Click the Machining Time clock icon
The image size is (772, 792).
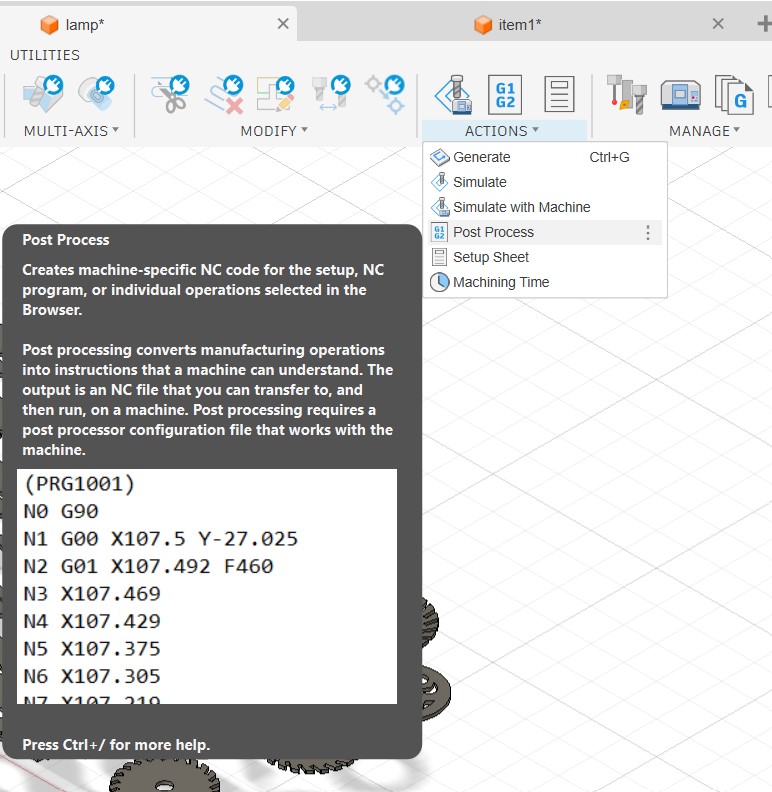pyautogui.click(x=440, y=282)
